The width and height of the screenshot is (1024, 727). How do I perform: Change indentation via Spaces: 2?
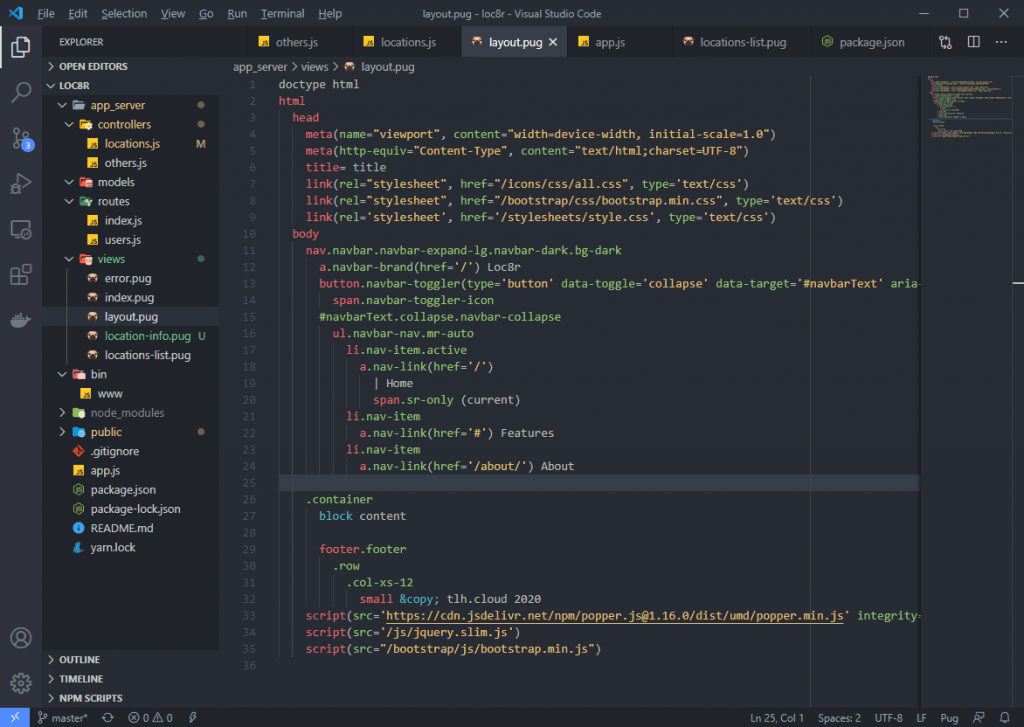(839, 717)
